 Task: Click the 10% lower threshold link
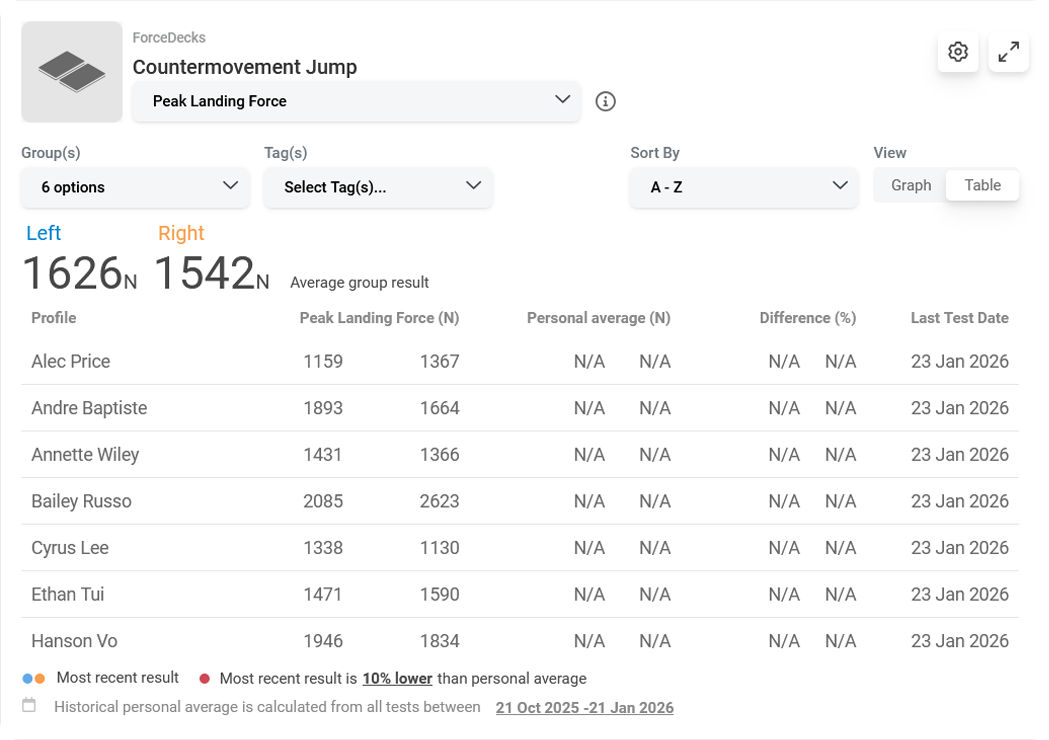pyautogui.click(x=397, y=678)
